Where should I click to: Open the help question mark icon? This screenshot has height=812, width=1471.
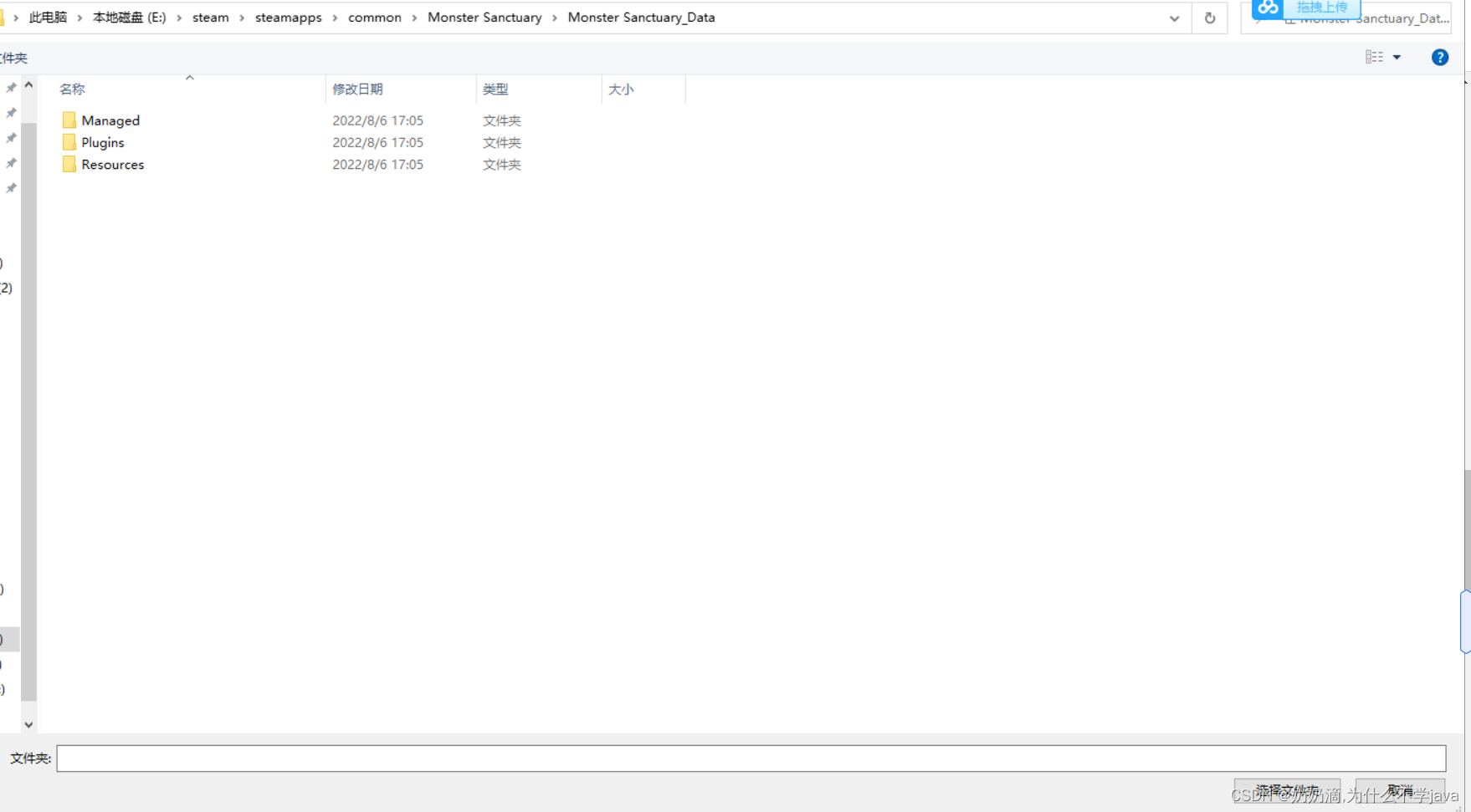coord(1440,57)
